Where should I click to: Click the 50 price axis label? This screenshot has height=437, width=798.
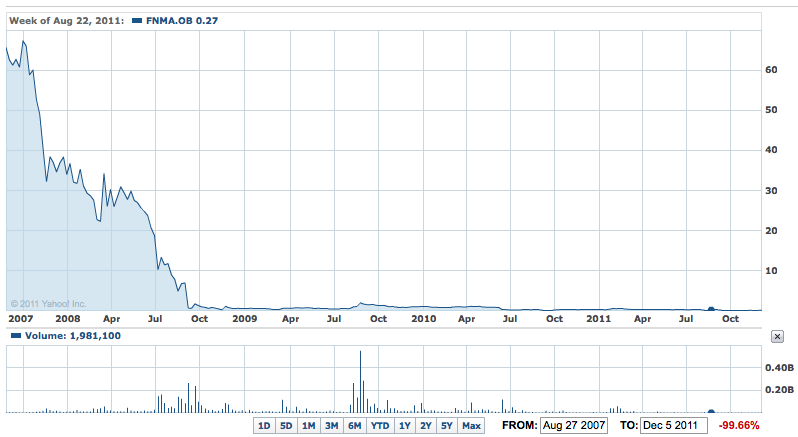[771, 110]
